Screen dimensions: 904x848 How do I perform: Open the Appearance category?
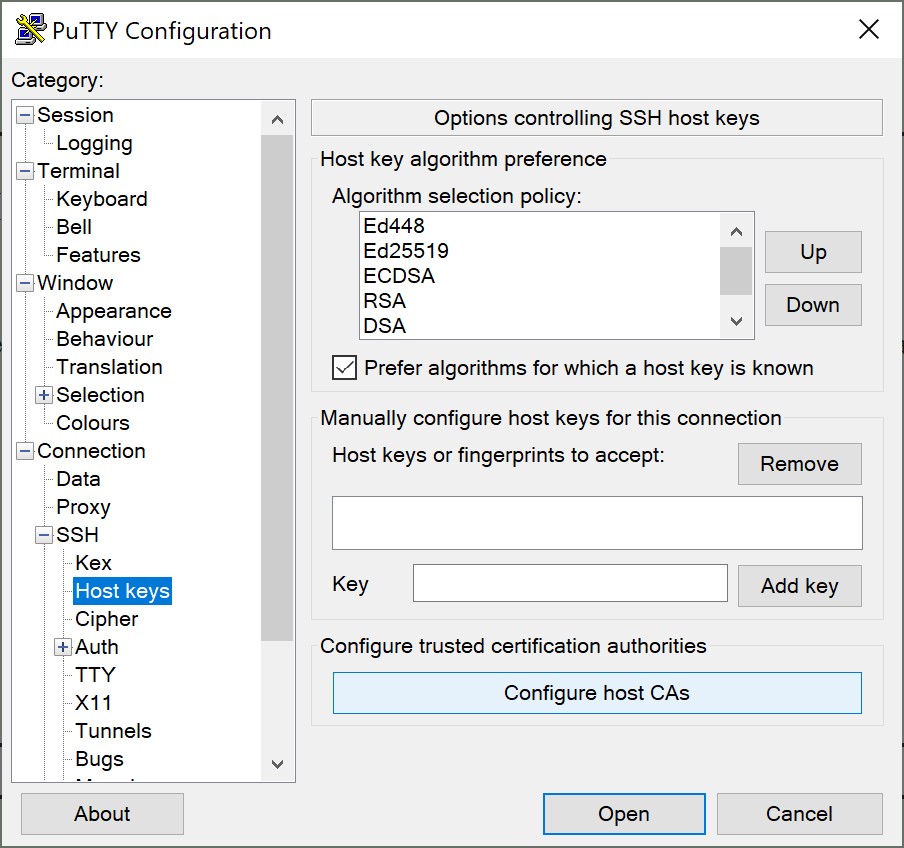114,311
